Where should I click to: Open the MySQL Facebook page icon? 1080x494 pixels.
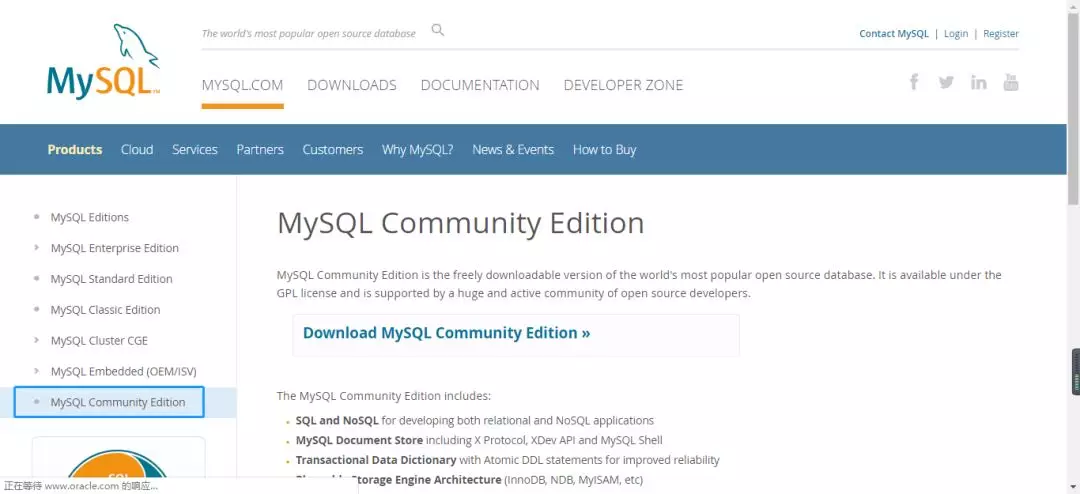[x=914, y=82]
